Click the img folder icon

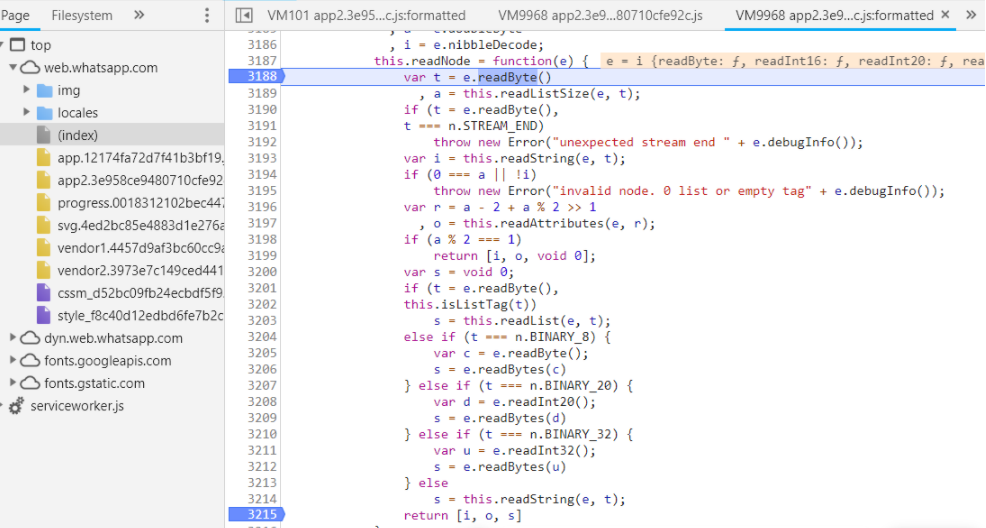[x=45, y=91]
